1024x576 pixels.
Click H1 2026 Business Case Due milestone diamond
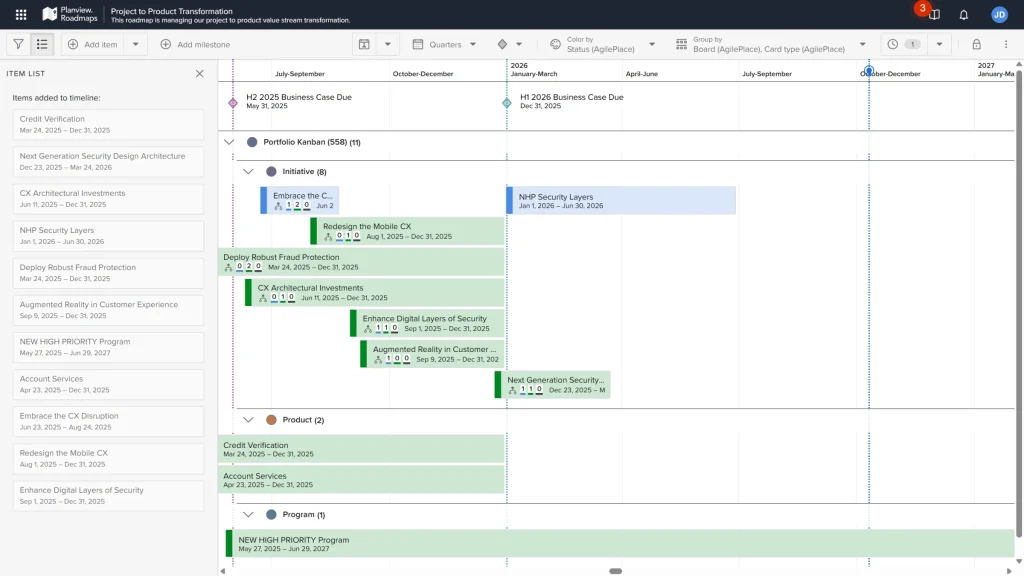507,103
